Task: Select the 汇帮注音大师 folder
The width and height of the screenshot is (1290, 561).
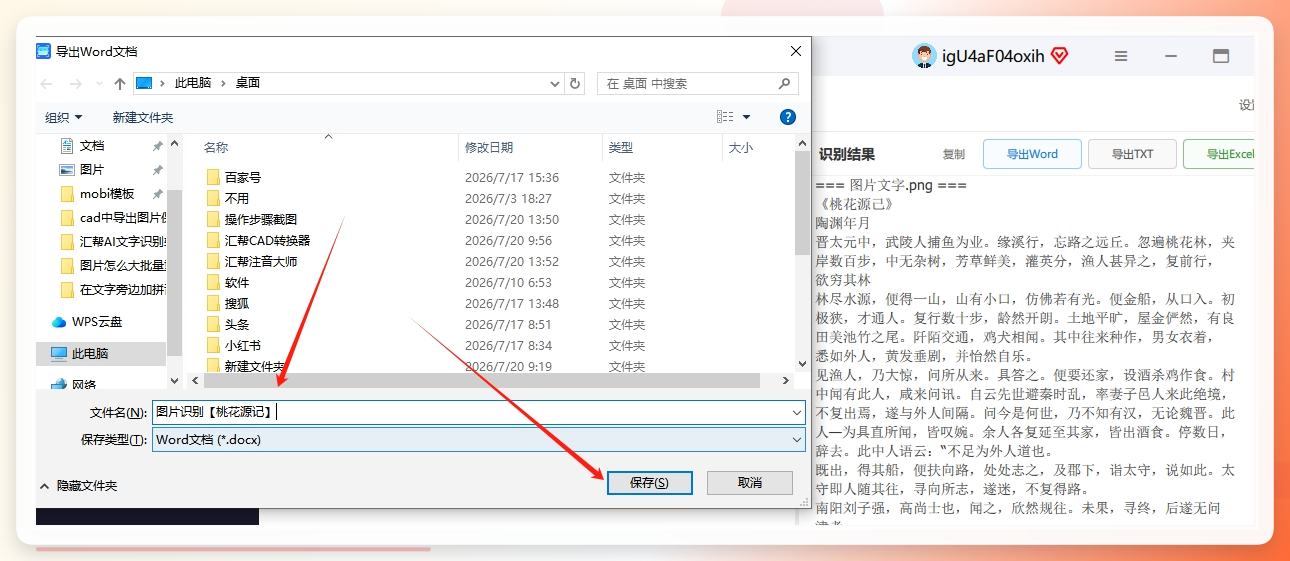Action: click(261, 261)
